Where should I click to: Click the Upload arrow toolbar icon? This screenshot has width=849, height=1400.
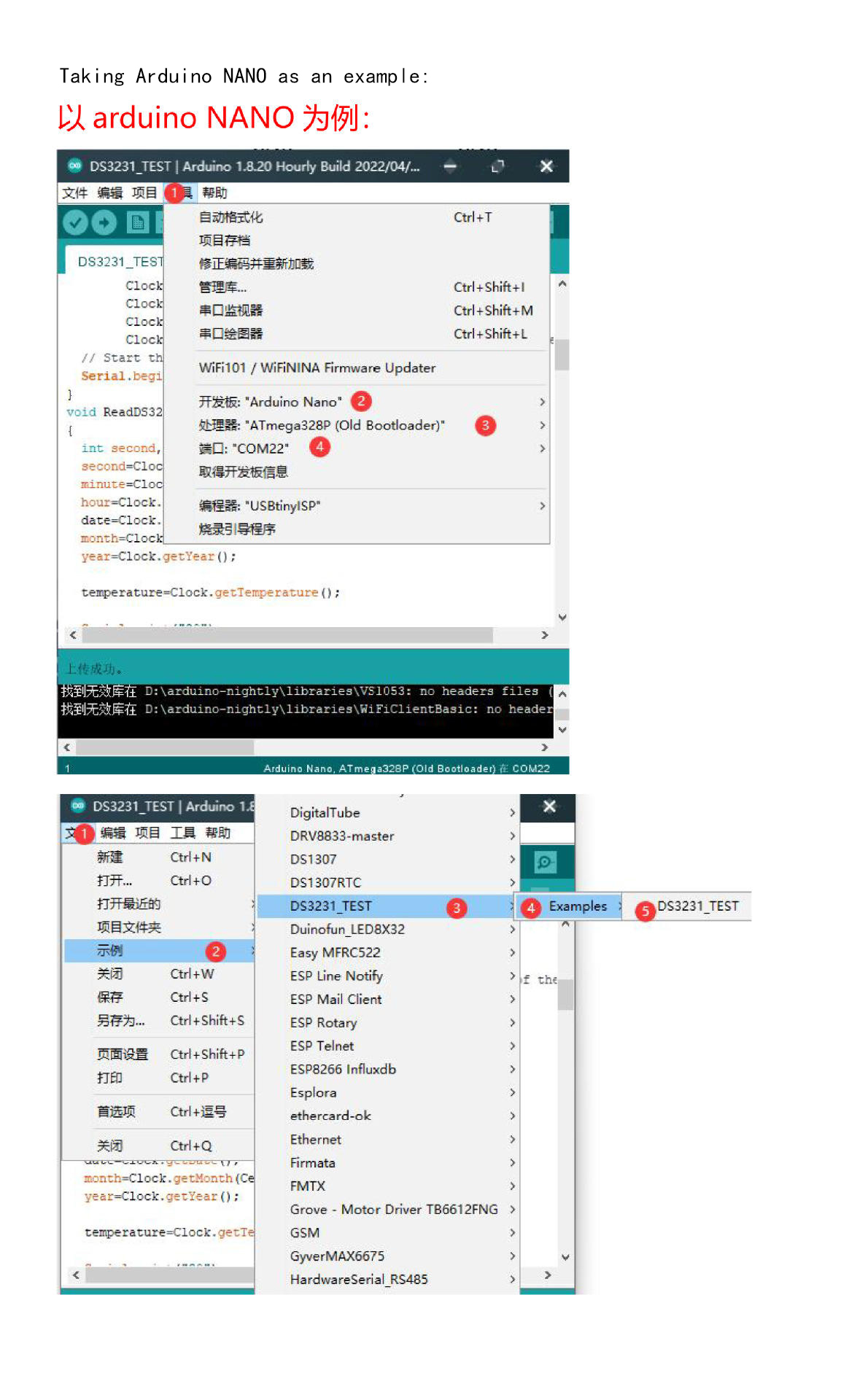click(x=104, y=222)
